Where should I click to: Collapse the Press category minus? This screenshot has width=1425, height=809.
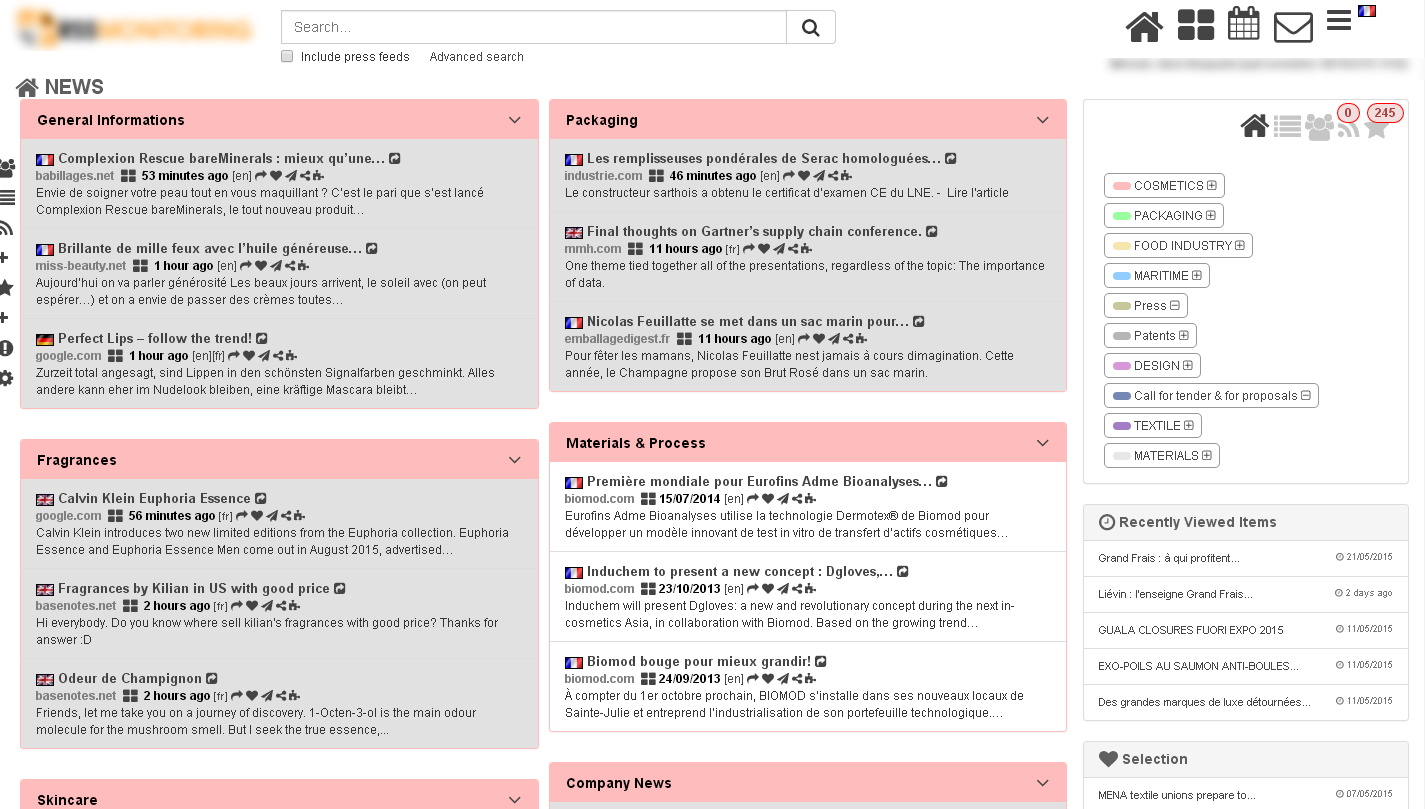tap(1175, 306)
